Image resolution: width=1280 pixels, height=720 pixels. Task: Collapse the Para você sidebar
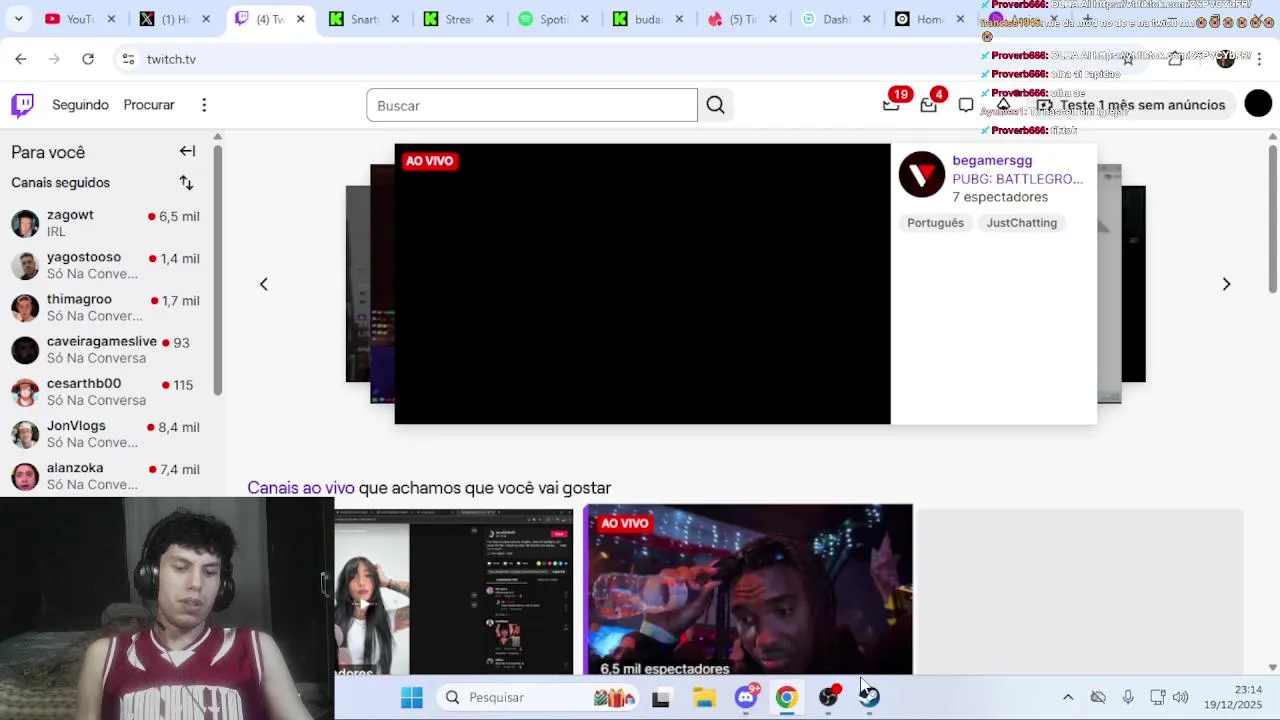click(x=187, y=151)
